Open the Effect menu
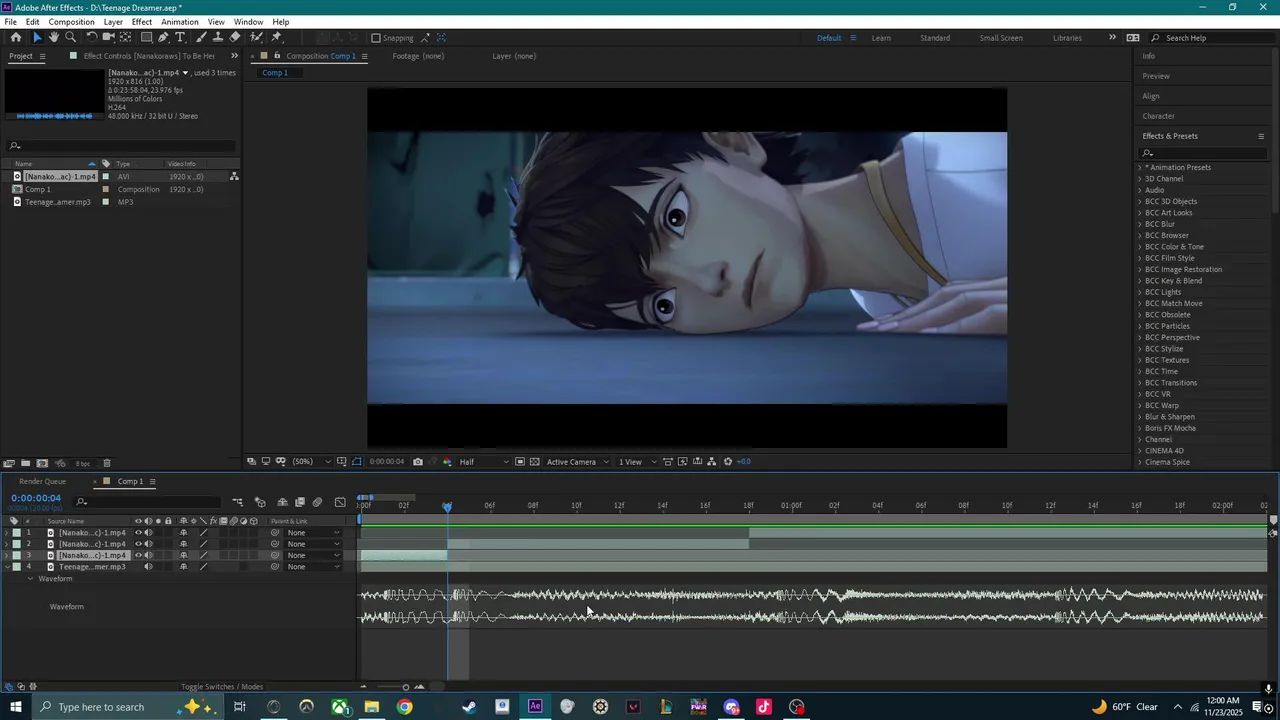The image size is (1280, 720). coord(142,22)
